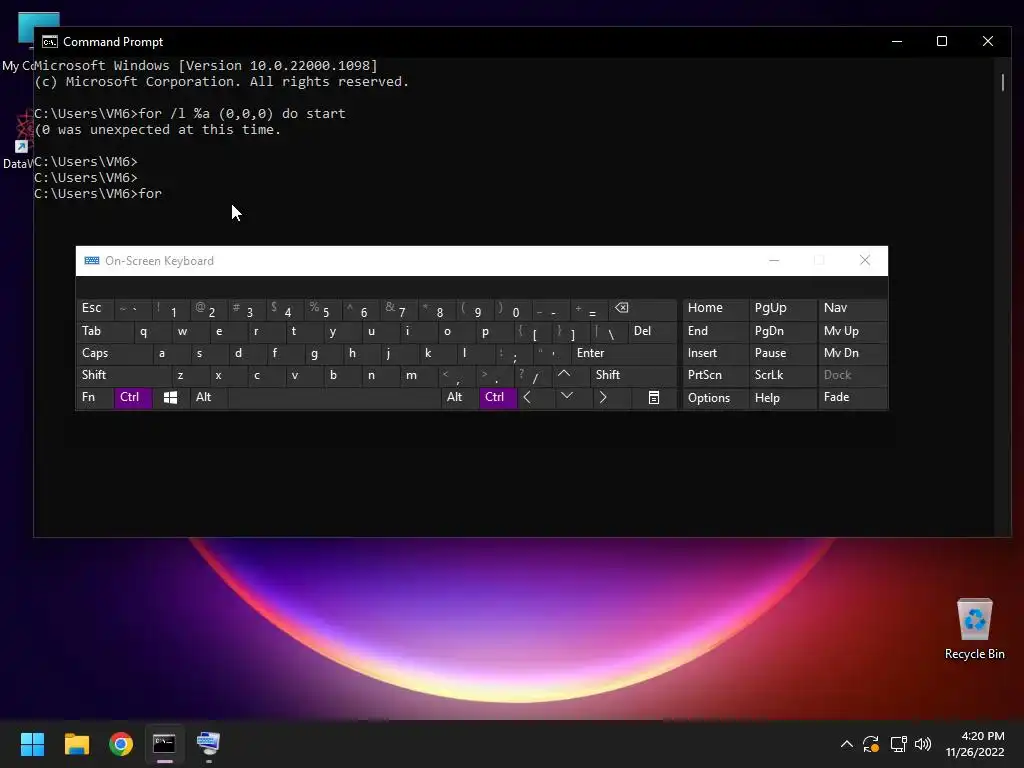Open File Explorer from the taskbar
The height and width of the screenshot is (768, 1024).
tap(76, 744)
